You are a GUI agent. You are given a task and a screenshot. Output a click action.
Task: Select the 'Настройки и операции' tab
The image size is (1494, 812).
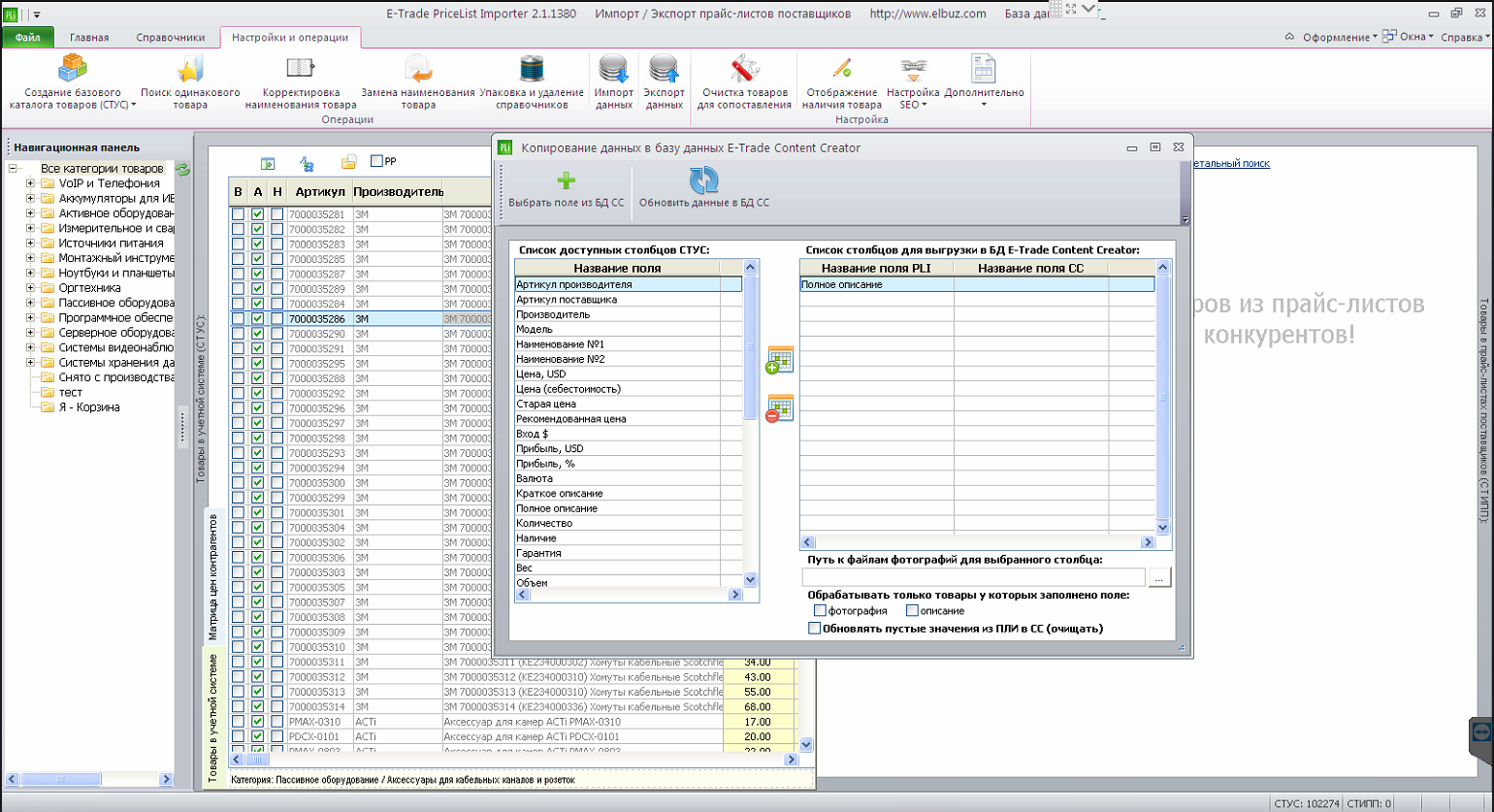click(290, 38)
